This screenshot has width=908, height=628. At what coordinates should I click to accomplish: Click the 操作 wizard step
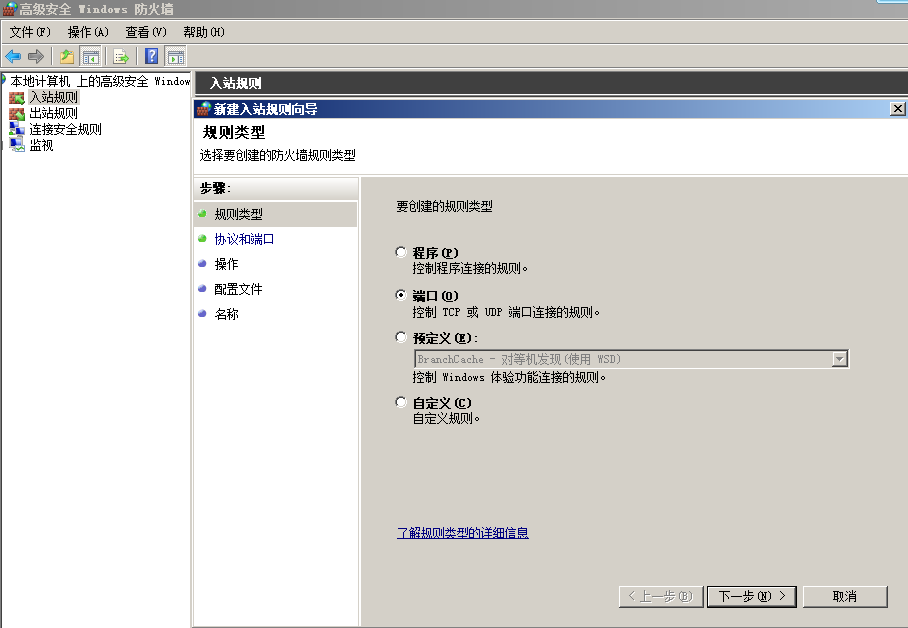(226, 264)
